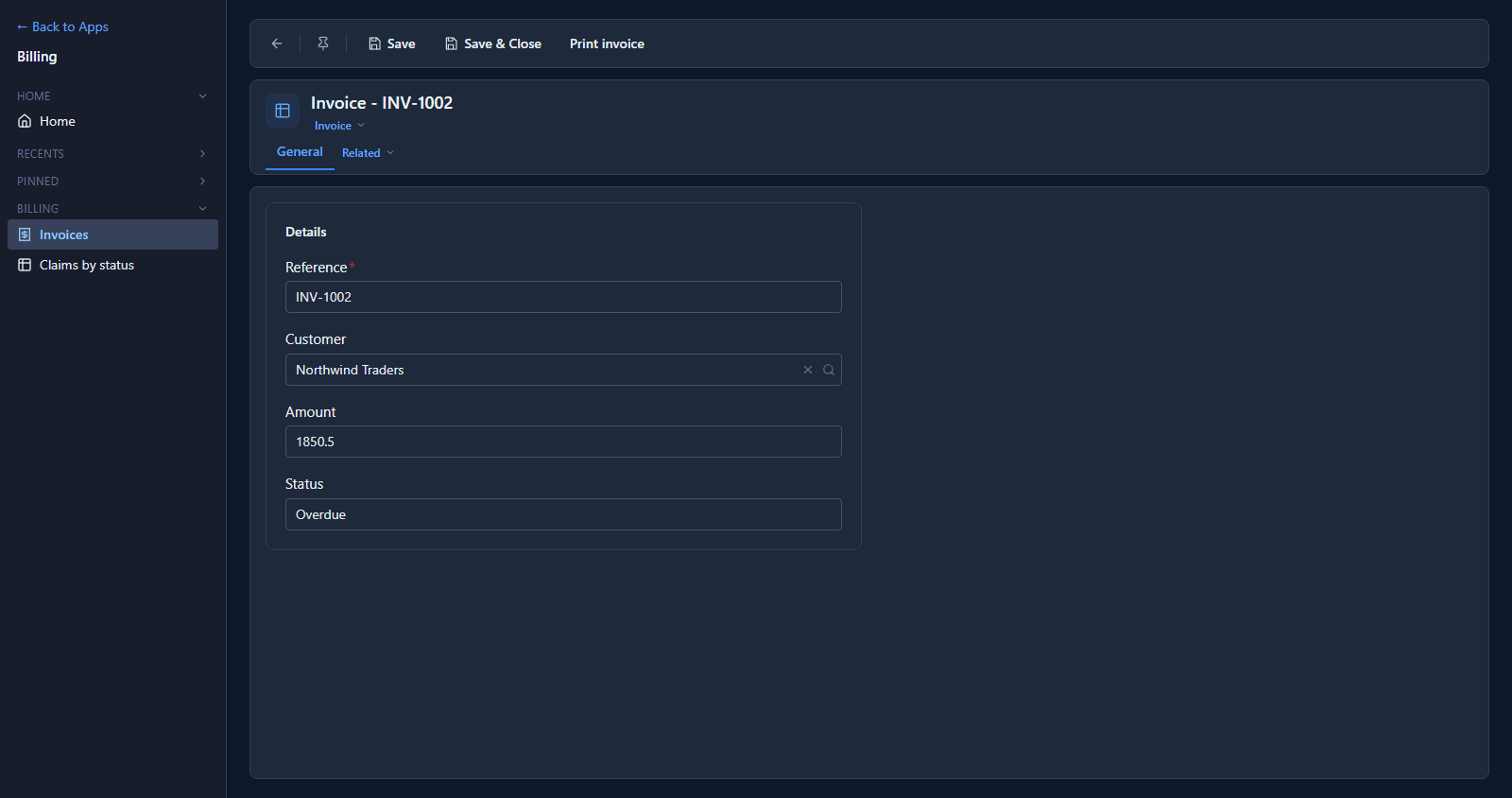Search customers with the lookup magnifier

(829, 370)
